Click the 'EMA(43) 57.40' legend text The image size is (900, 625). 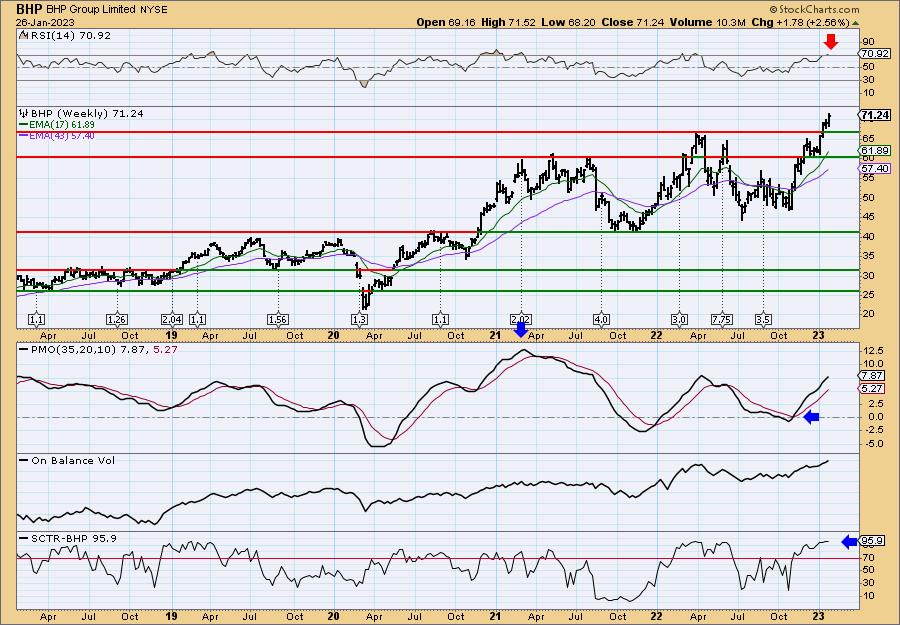pos(61,136)
